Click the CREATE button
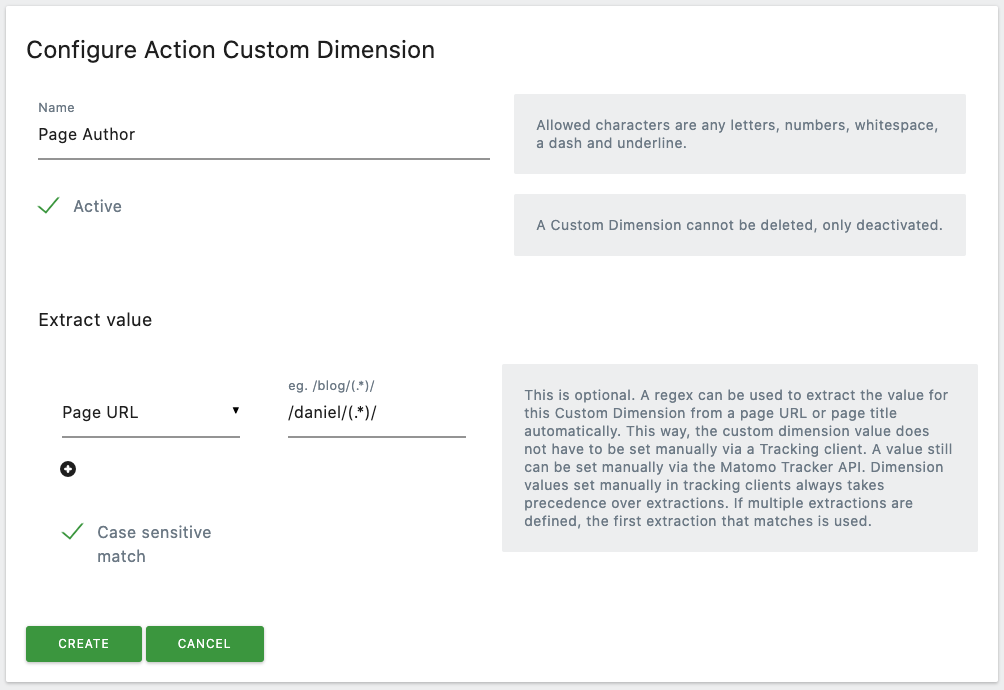Image resolution: width=1004 pixels, height=690 pixels. [83, 644]
